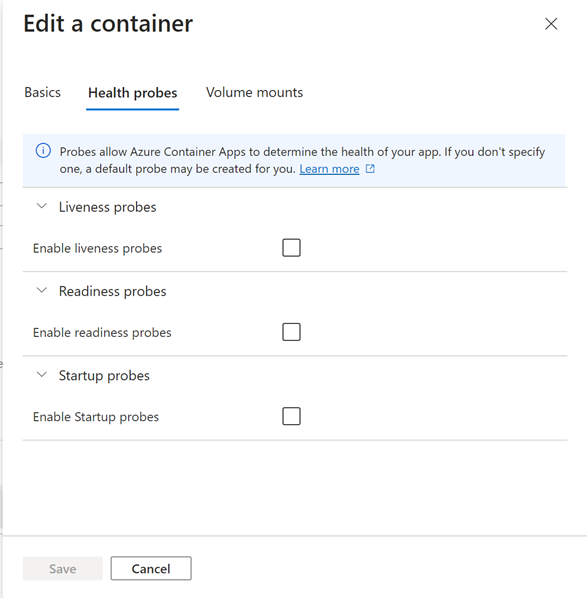Click the Cancel button
The height and width of the screenshot is (598, 587).
[x=151, y=568]
